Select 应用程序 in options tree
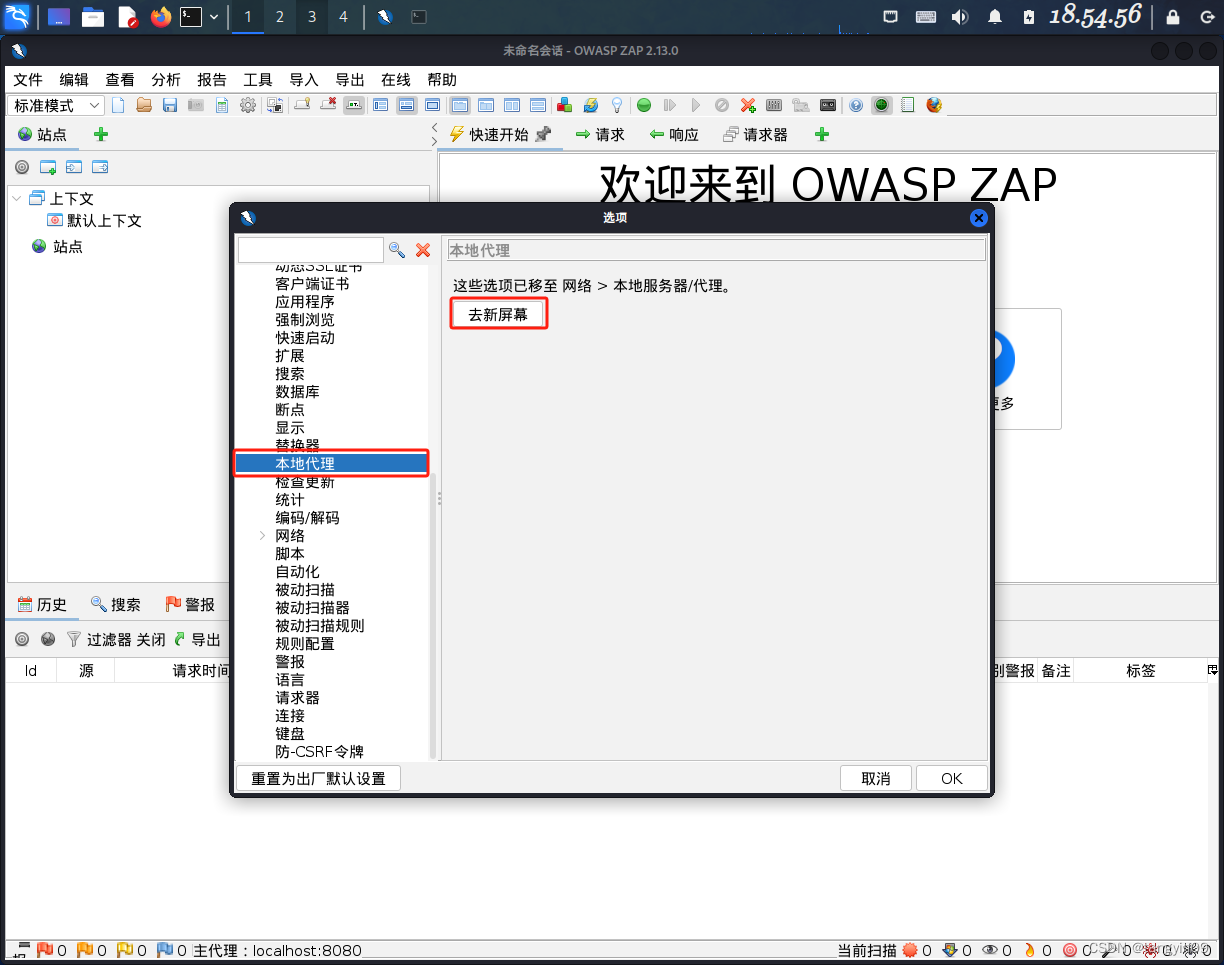Viewport: 1224px width, 965px height. (x=305, y=302)
